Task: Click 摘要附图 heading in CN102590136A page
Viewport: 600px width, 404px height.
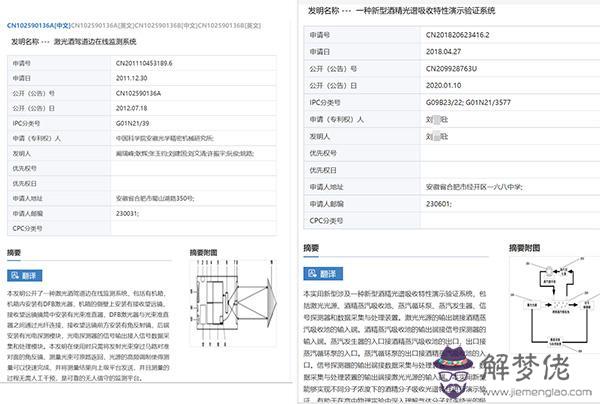Action: click(204, 252)
